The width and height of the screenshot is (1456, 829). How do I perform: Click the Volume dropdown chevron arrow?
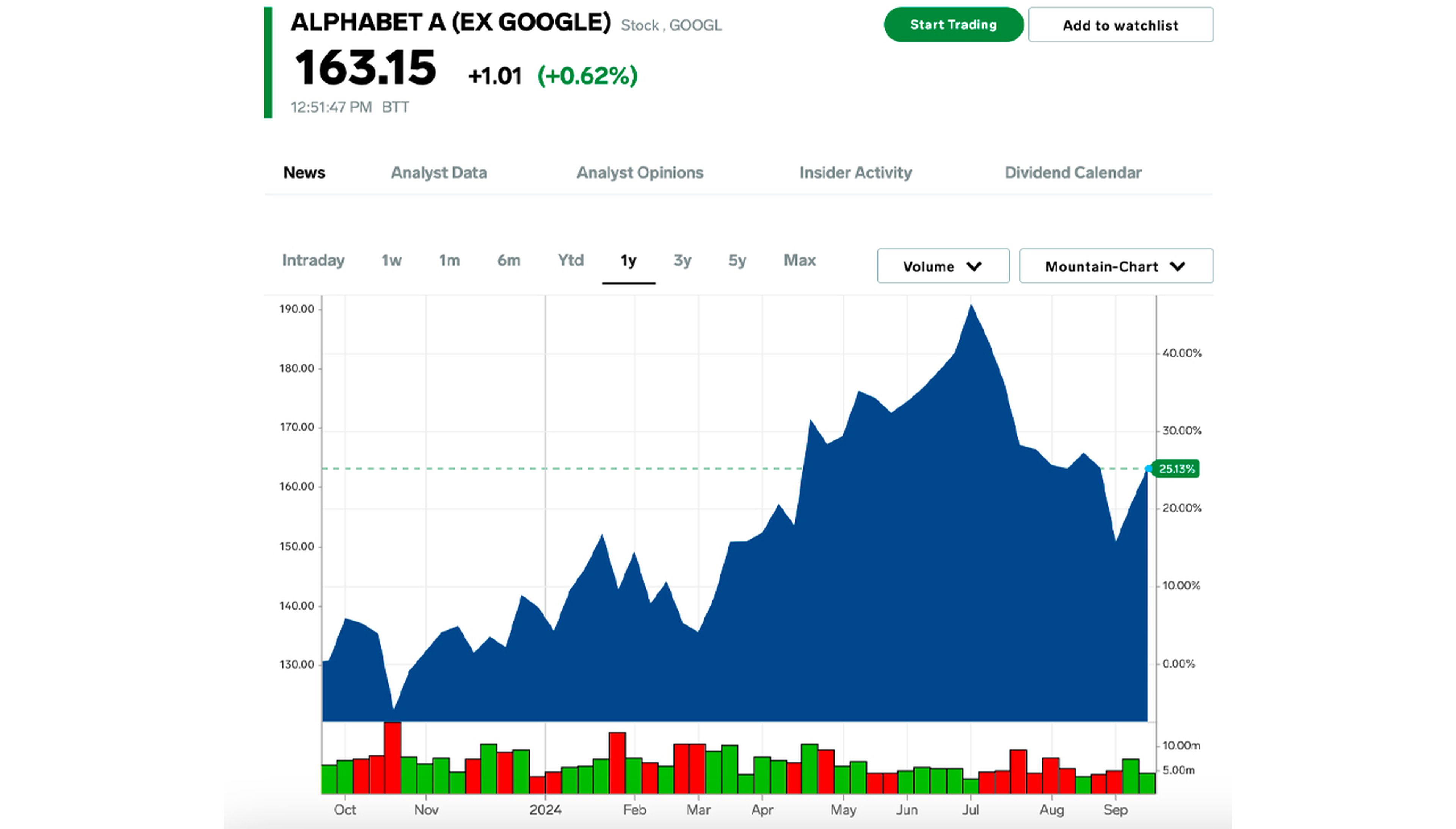pos(974,266)
